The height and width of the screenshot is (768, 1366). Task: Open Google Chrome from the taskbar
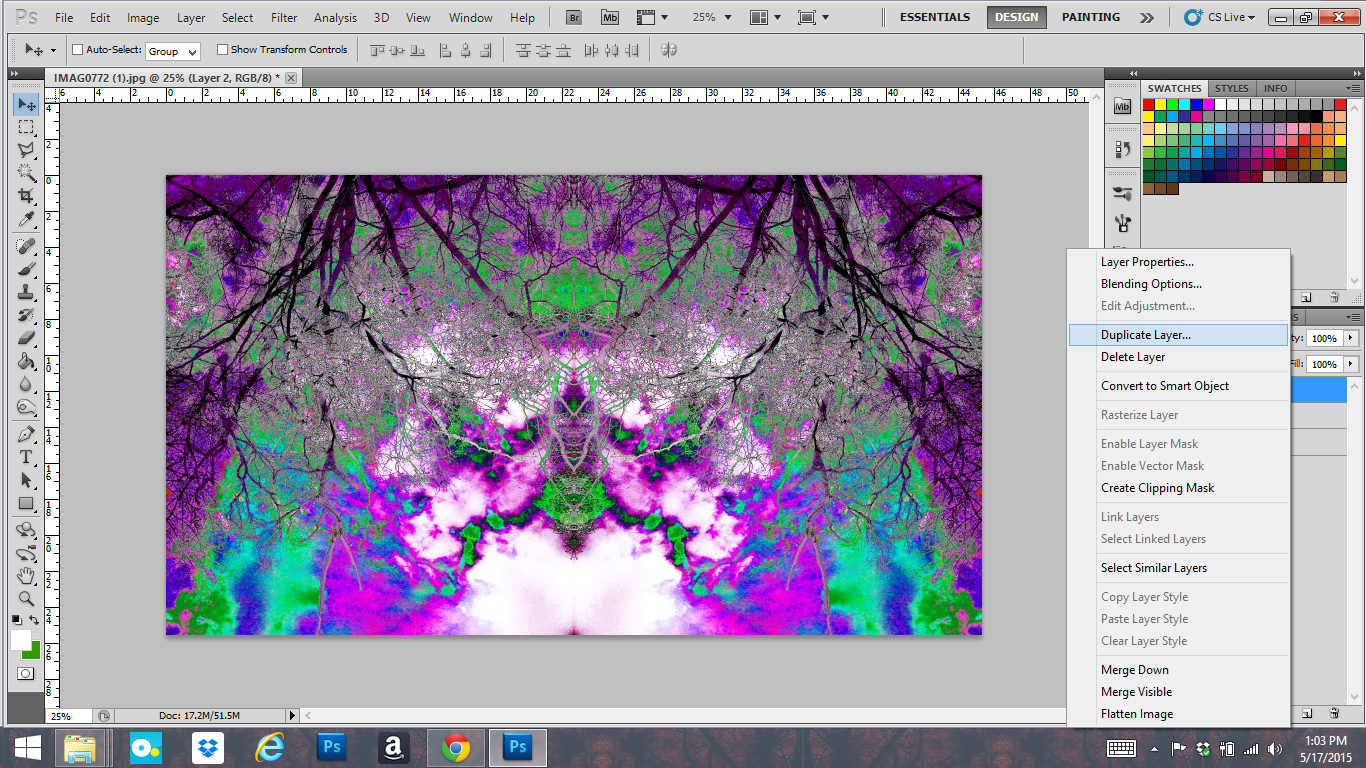[456, 747]
